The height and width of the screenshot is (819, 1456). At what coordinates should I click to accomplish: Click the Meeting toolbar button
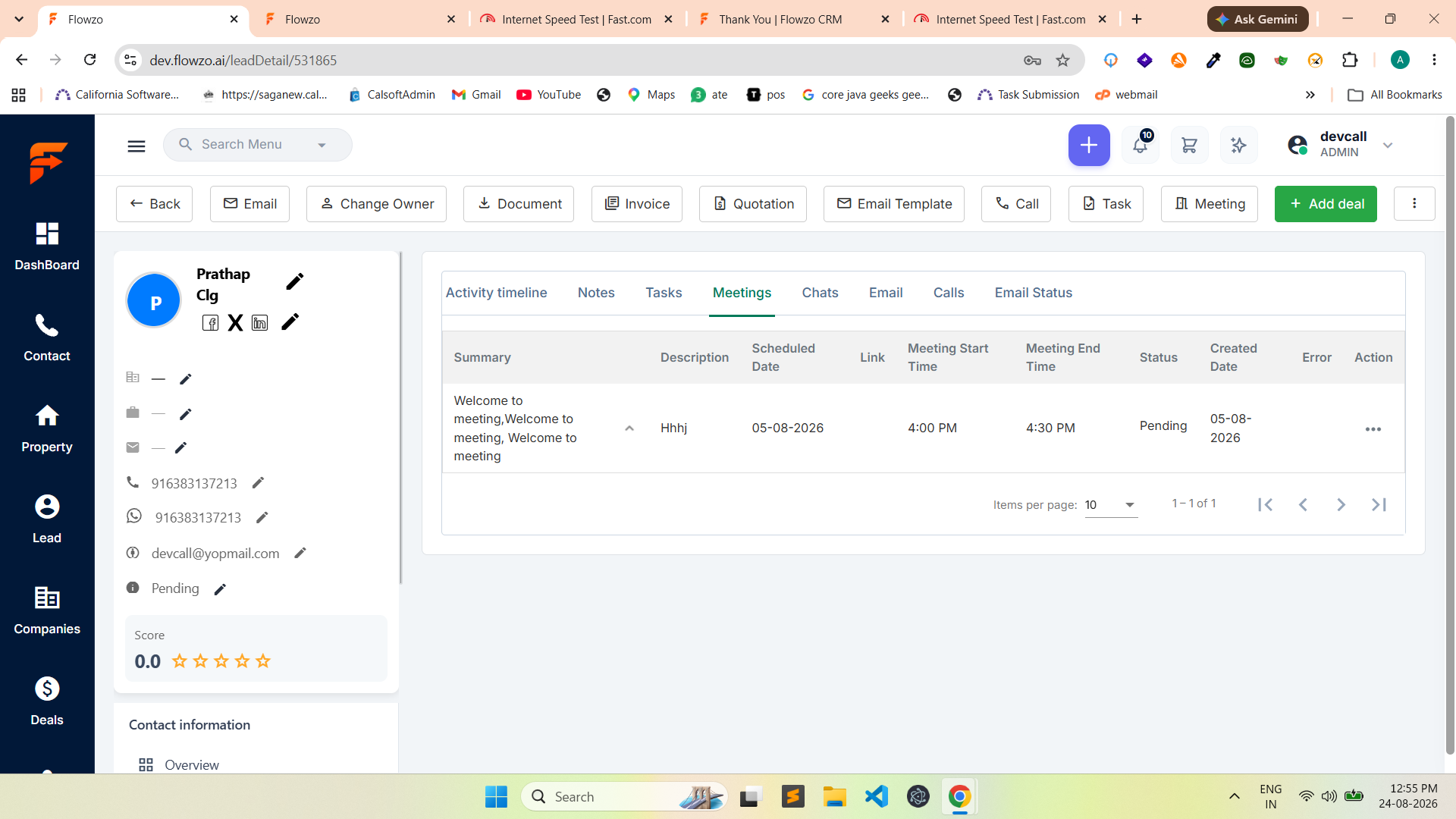pyautogui.click(x=1210, y=204)
